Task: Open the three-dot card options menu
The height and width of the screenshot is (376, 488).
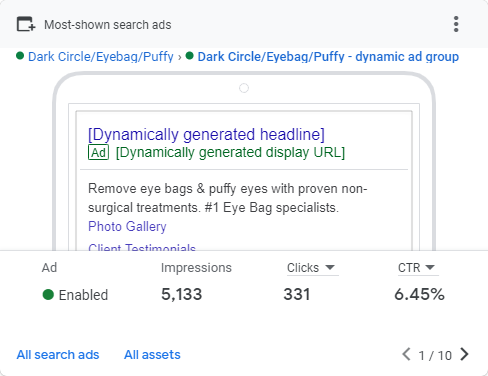Action: coord(456,24)
